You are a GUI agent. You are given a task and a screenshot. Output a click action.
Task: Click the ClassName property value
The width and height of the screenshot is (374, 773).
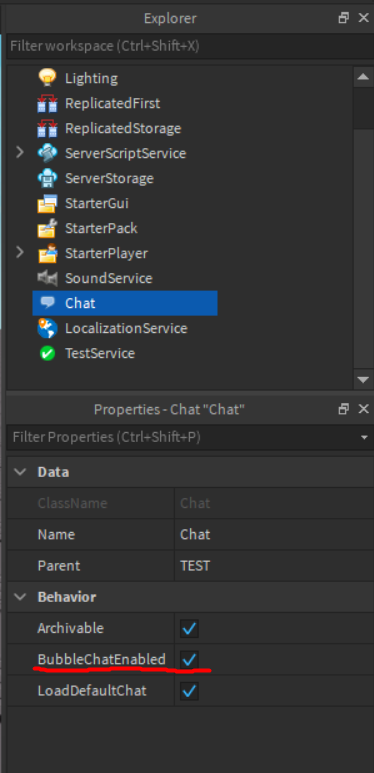point(274,503)
